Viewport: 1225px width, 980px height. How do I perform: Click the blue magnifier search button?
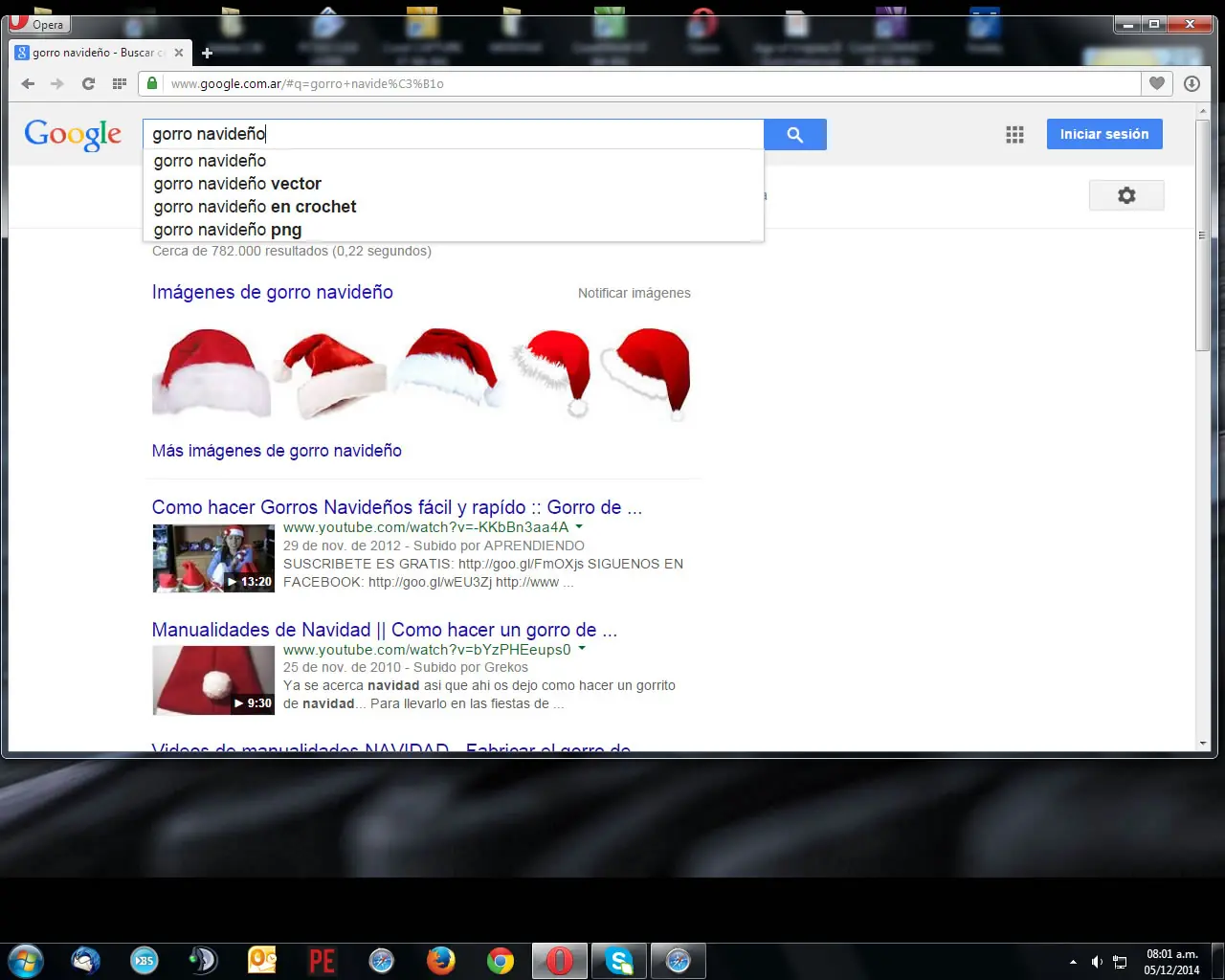(x=795, y=134)
